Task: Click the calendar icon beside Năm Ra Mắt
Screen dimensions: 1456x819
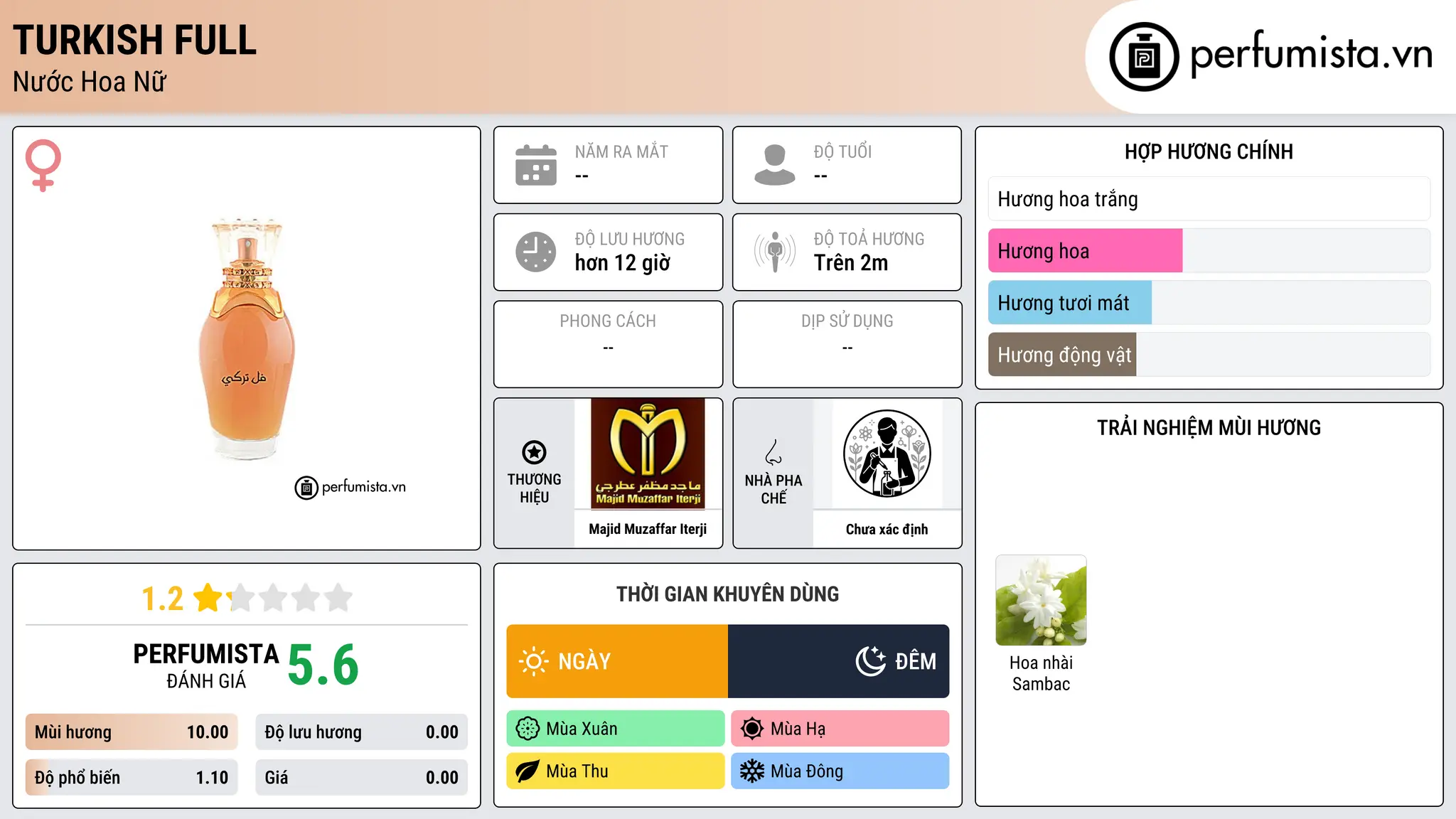Action: (x=536, y=165)
